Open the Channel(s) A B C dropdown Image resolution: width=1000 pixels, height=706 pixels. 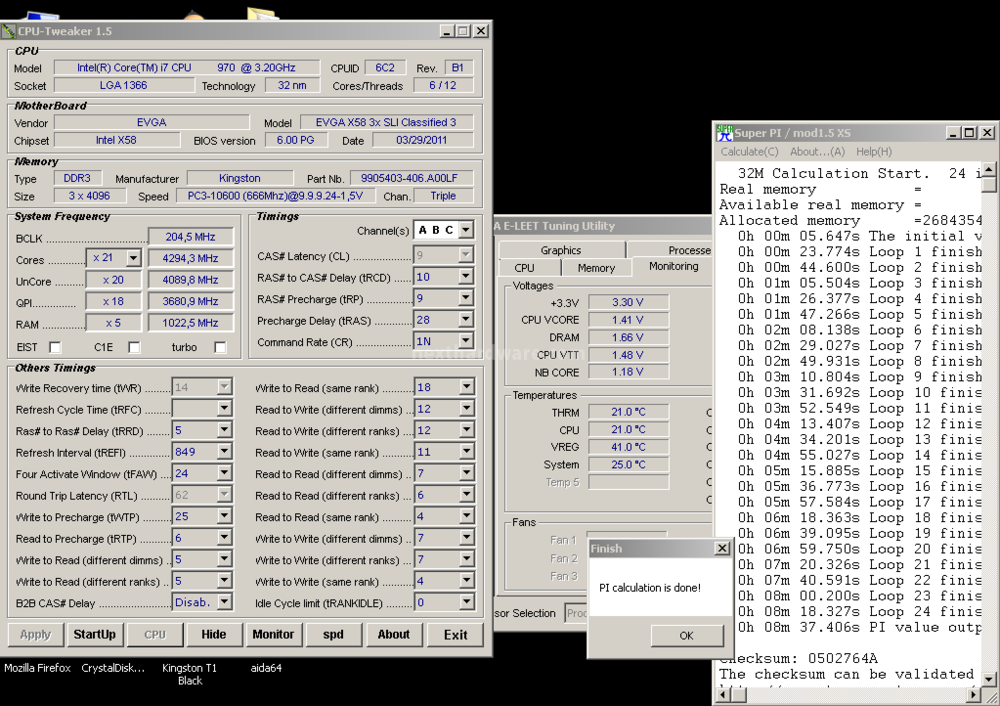tap(466, 230)
